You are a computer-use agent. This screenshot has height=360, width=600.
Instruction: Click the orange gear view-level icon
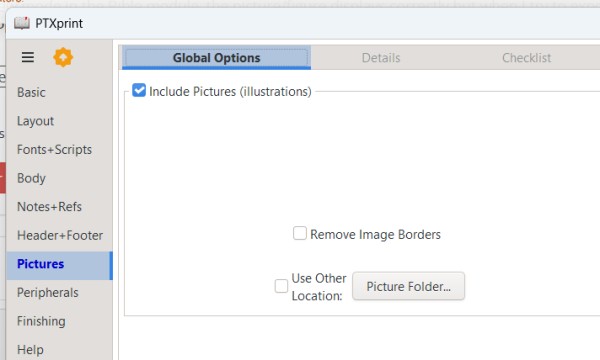coord(63,57)
